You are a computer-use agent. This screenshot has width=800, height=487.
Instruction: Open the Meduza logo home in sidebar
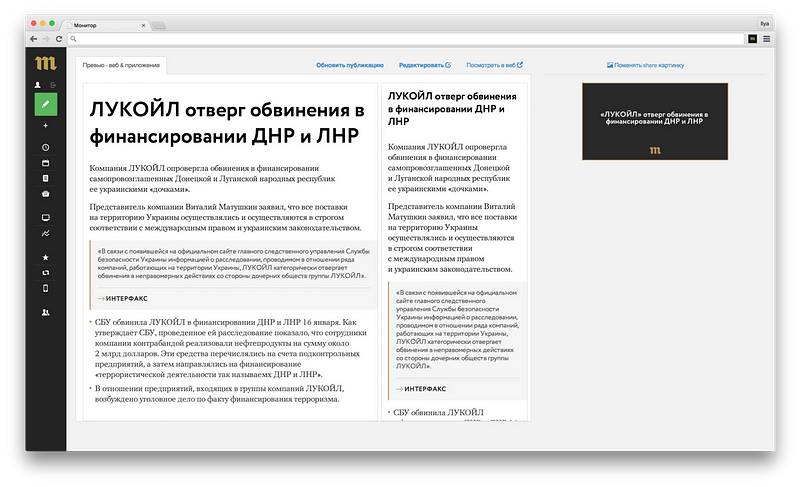tap(45, 63)
